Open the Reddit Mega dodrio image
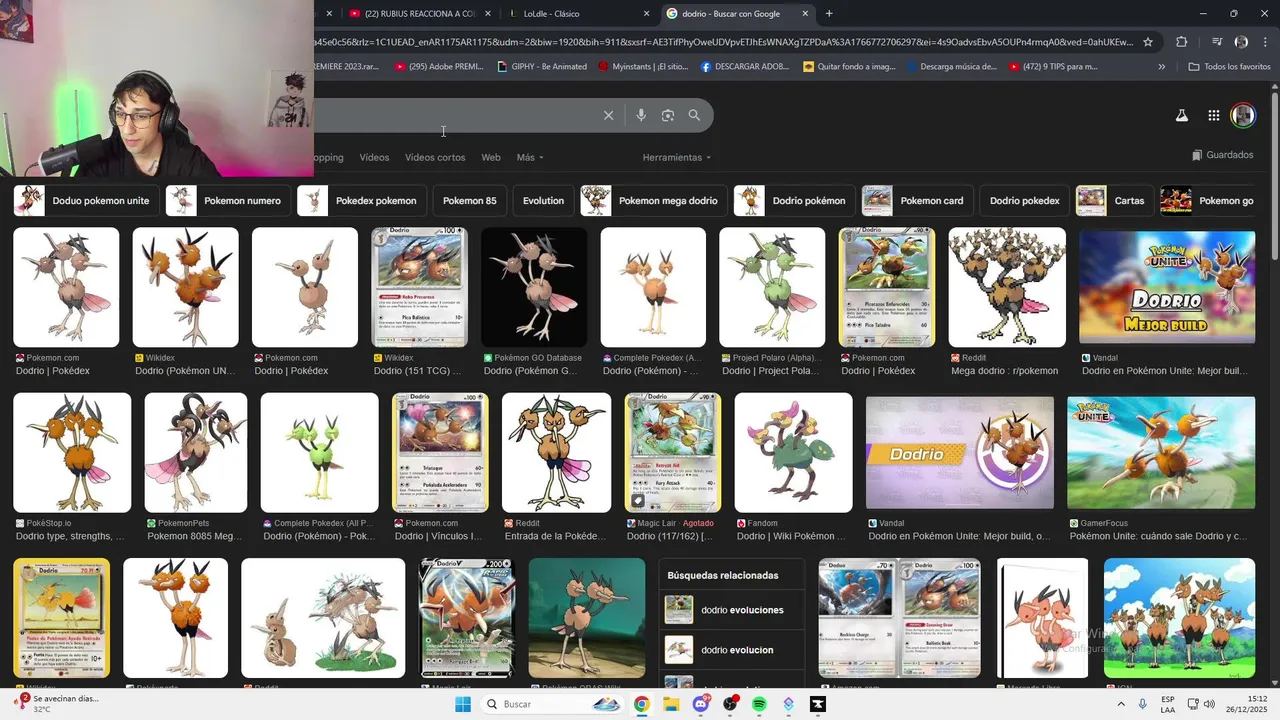The height and width of the screenshot is (720, 1280). coord(1007,287)
